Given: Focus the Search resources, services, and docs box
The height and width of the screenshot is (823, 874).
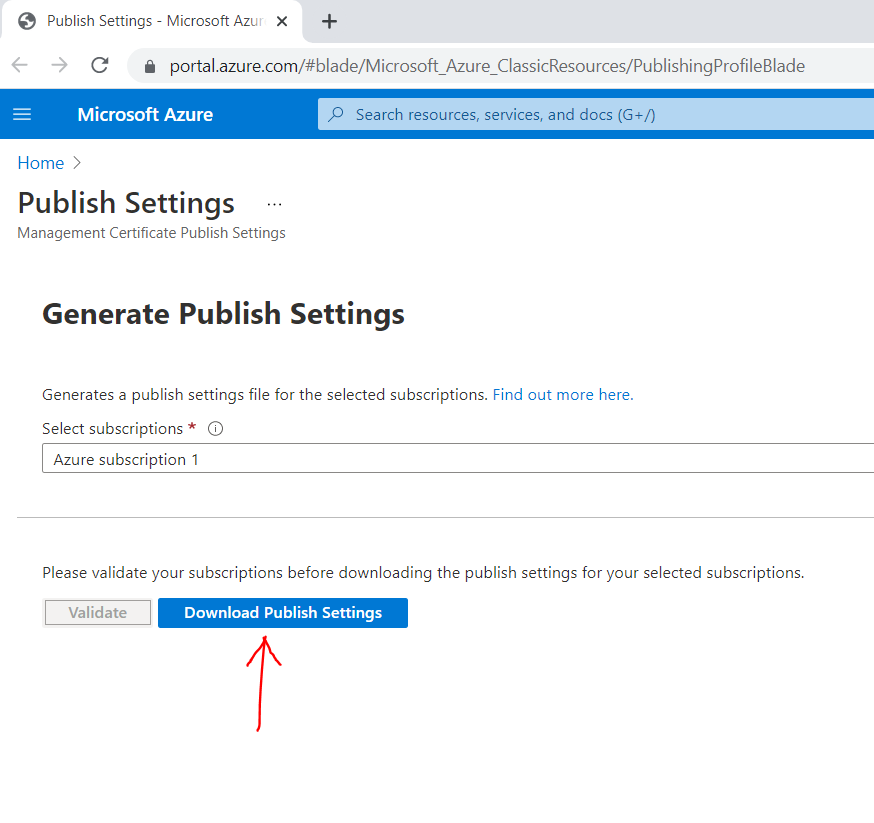Looking at the screenshot, I should 596,114.
